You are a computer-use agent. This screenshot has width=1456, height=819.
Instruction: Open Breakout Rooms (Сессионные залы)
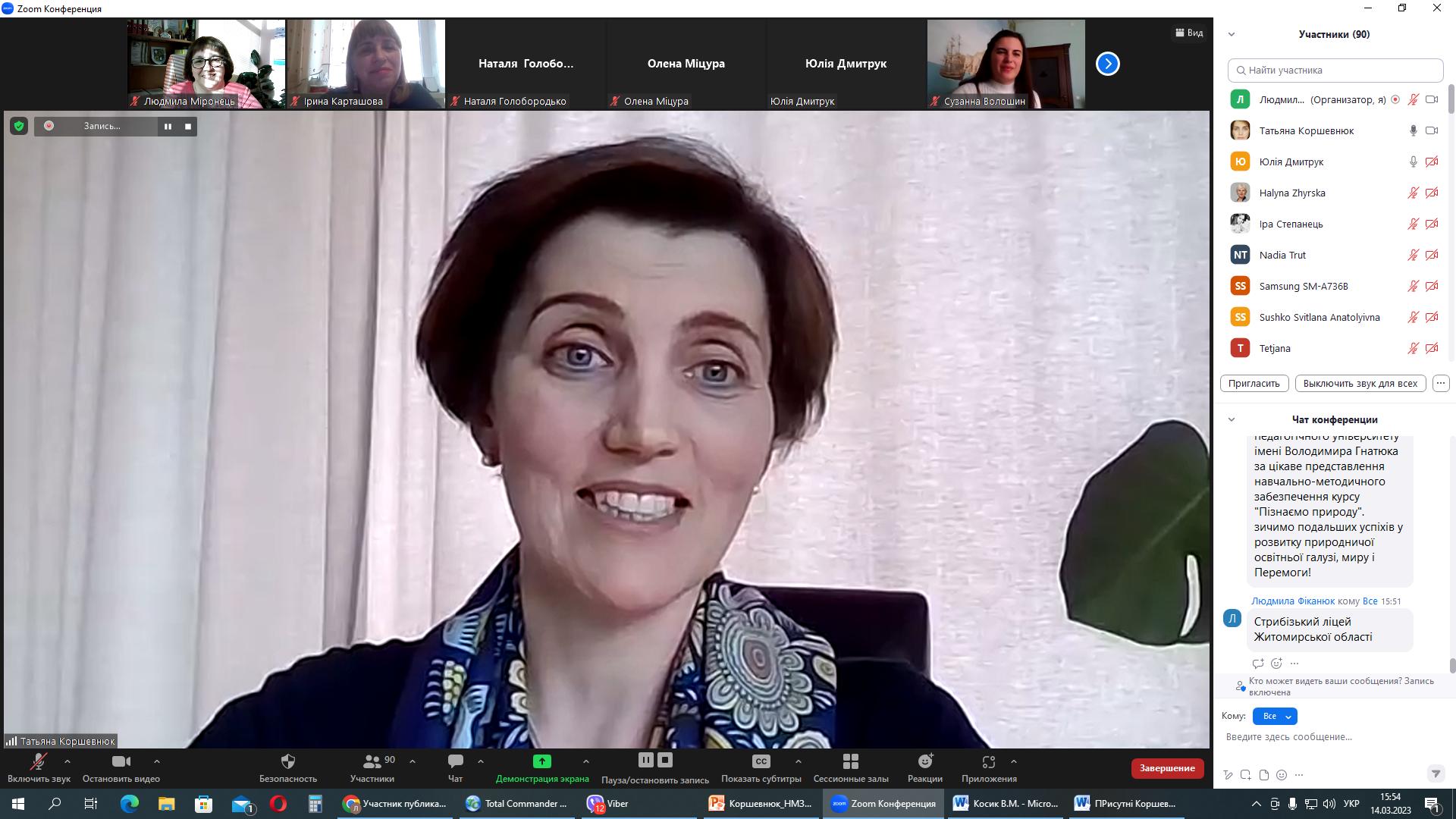850,761
